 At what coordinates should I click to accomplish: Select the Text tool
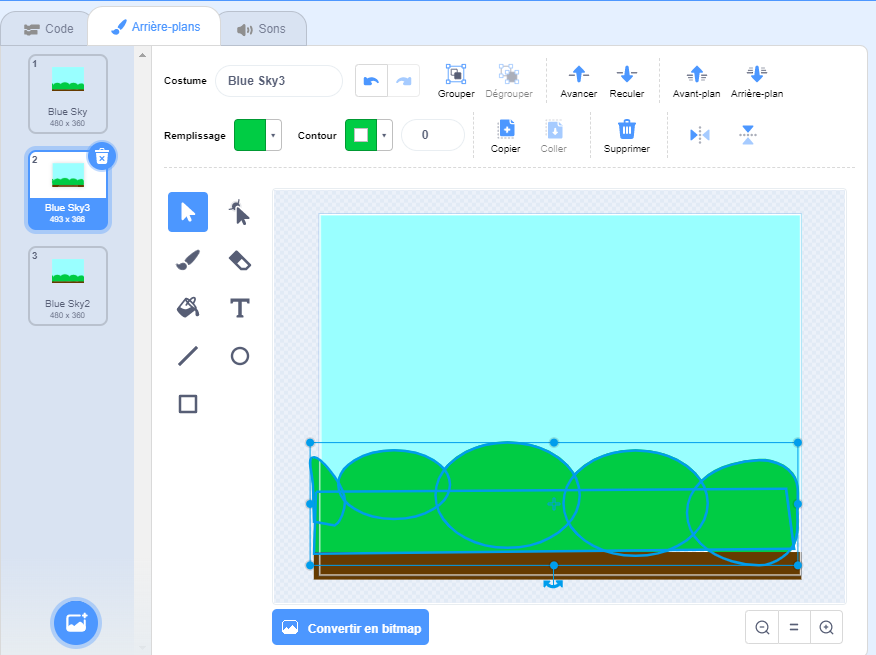(x=239, y=308)
